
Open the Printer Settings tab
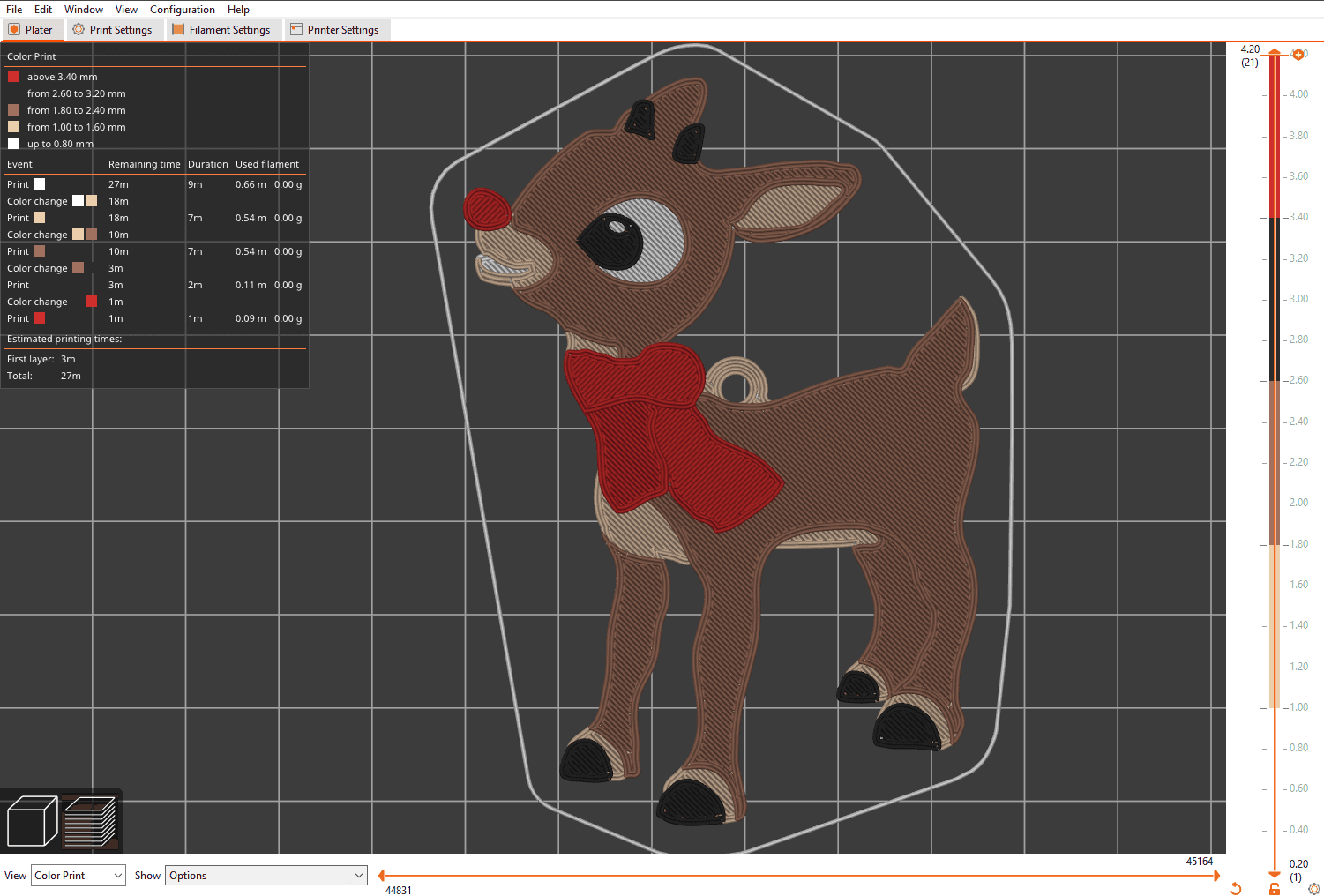(x=335, y=29)
